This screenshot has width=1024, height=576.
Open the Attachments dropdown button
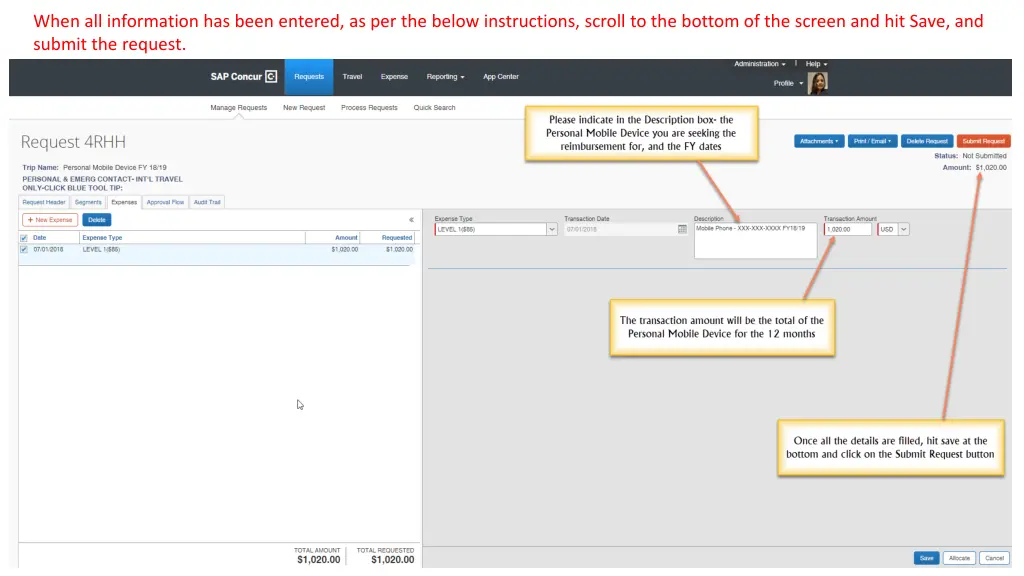point(819,141)
